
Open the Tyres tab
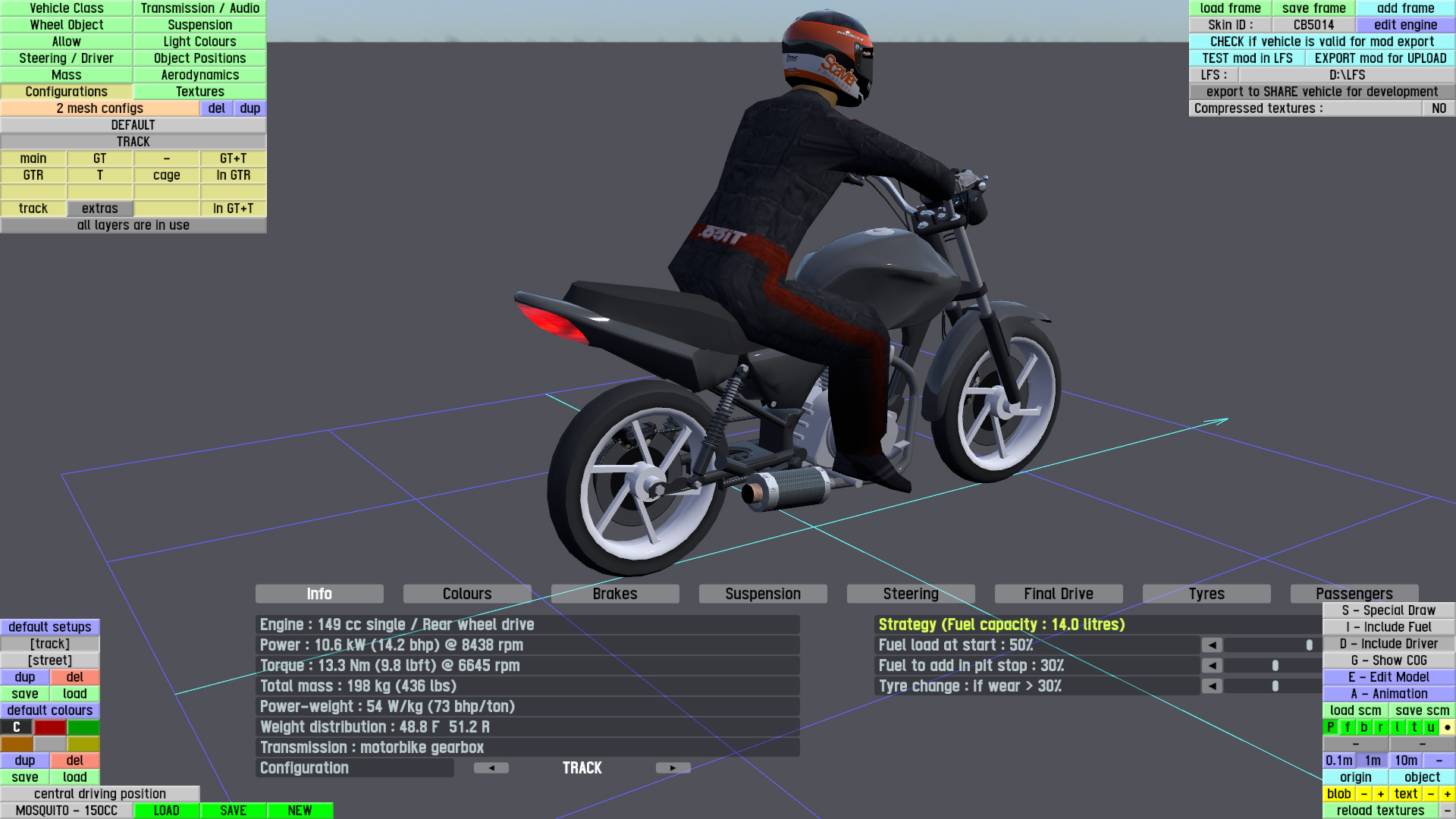coord(1207,594)
